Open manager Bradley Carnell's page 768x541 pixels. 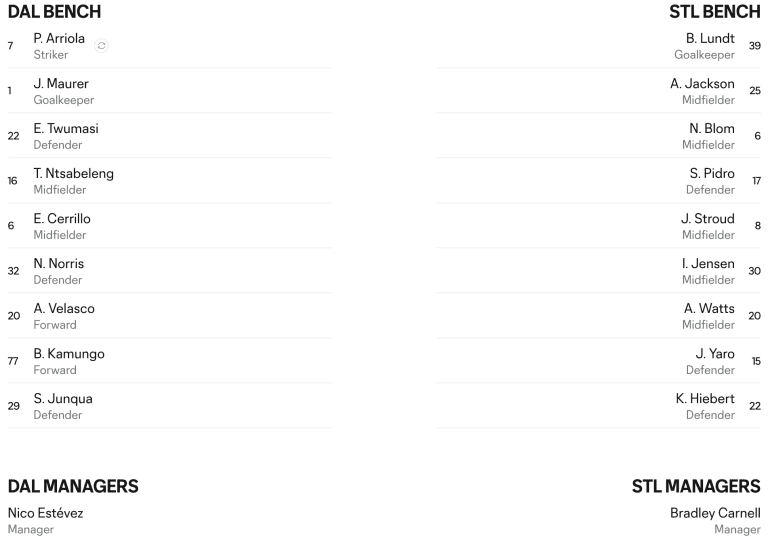pyautogui.click(x=715, y=513)
